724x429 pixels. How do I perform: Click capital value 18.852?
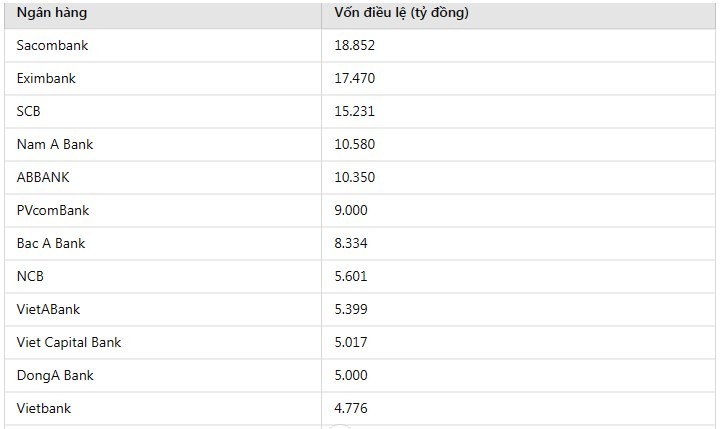[x=355, y=45]
